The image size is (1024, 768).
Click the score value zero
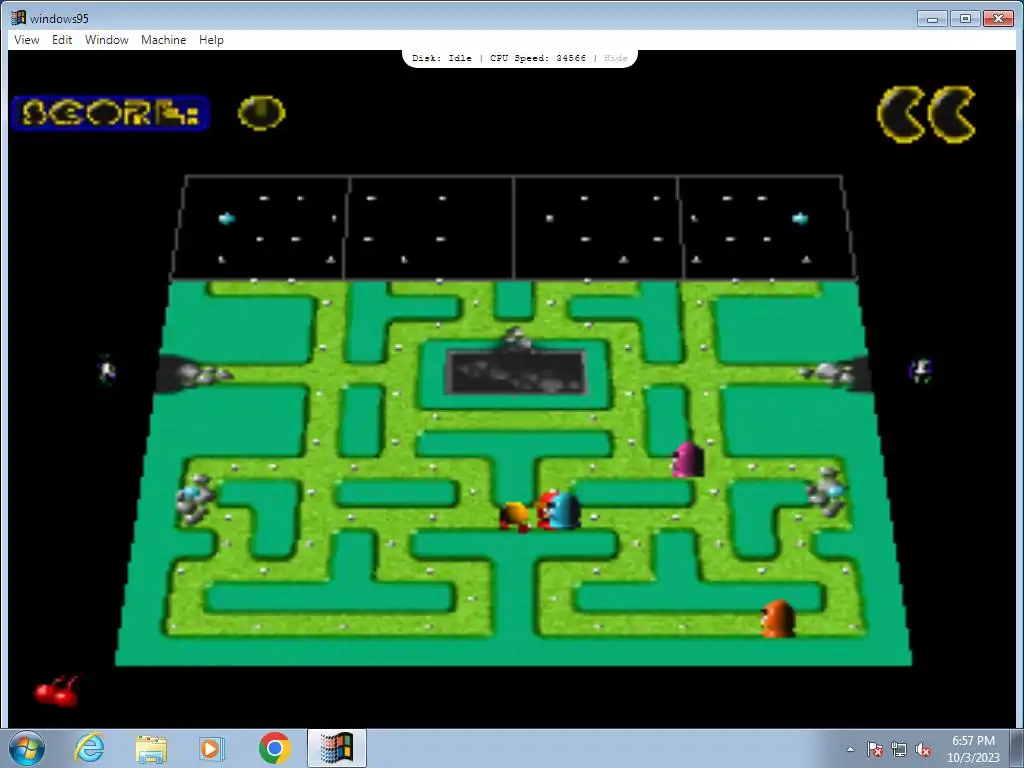(x=261, y=113)
